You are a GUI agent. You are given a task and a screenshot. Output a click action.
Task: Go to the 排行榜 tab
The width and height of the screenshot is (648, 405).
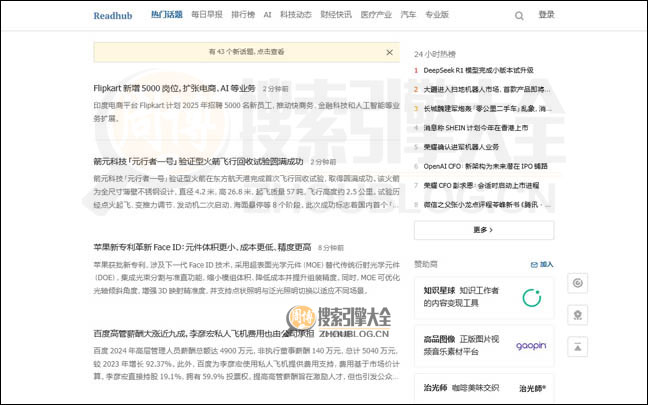click(243, 15)
